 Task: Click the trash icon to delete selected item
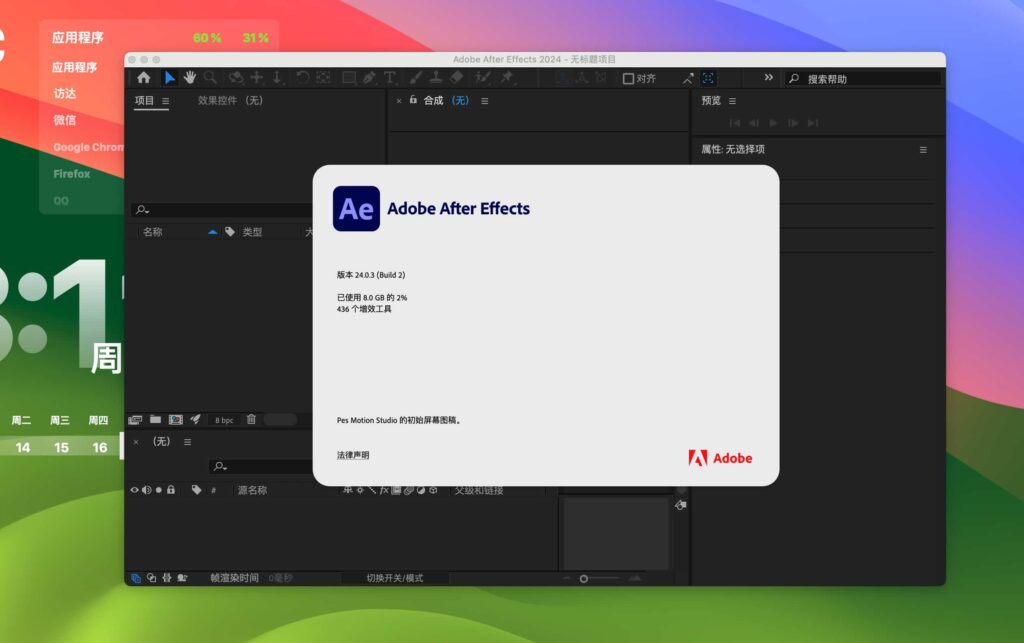pos(252,420)
